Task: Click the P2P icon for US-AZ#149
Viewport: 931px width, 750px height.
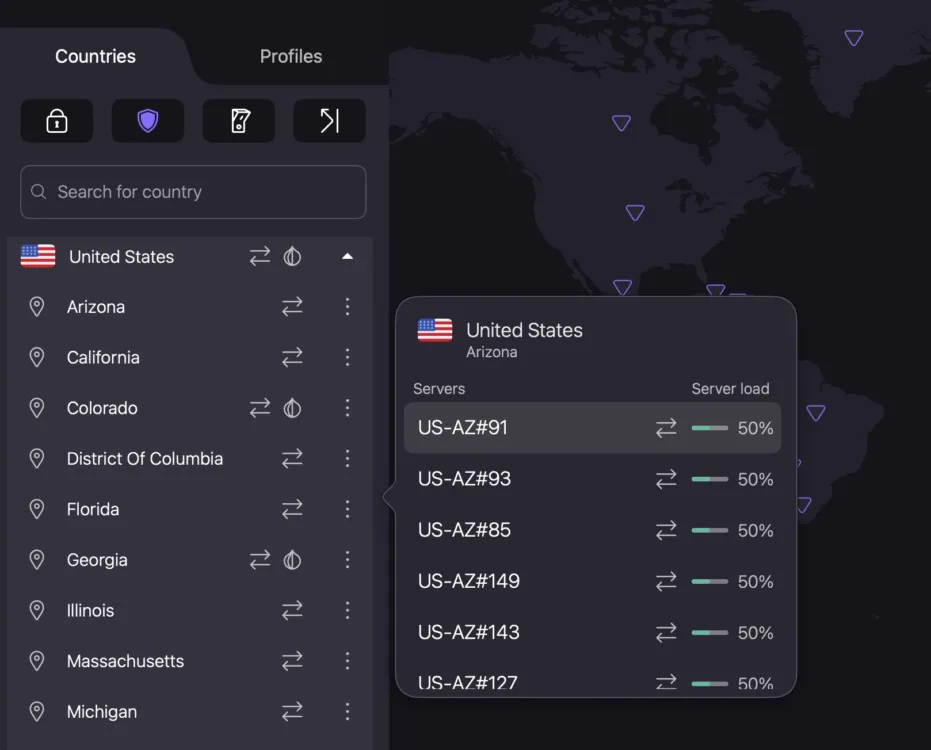Action: (x=666, y=581)
